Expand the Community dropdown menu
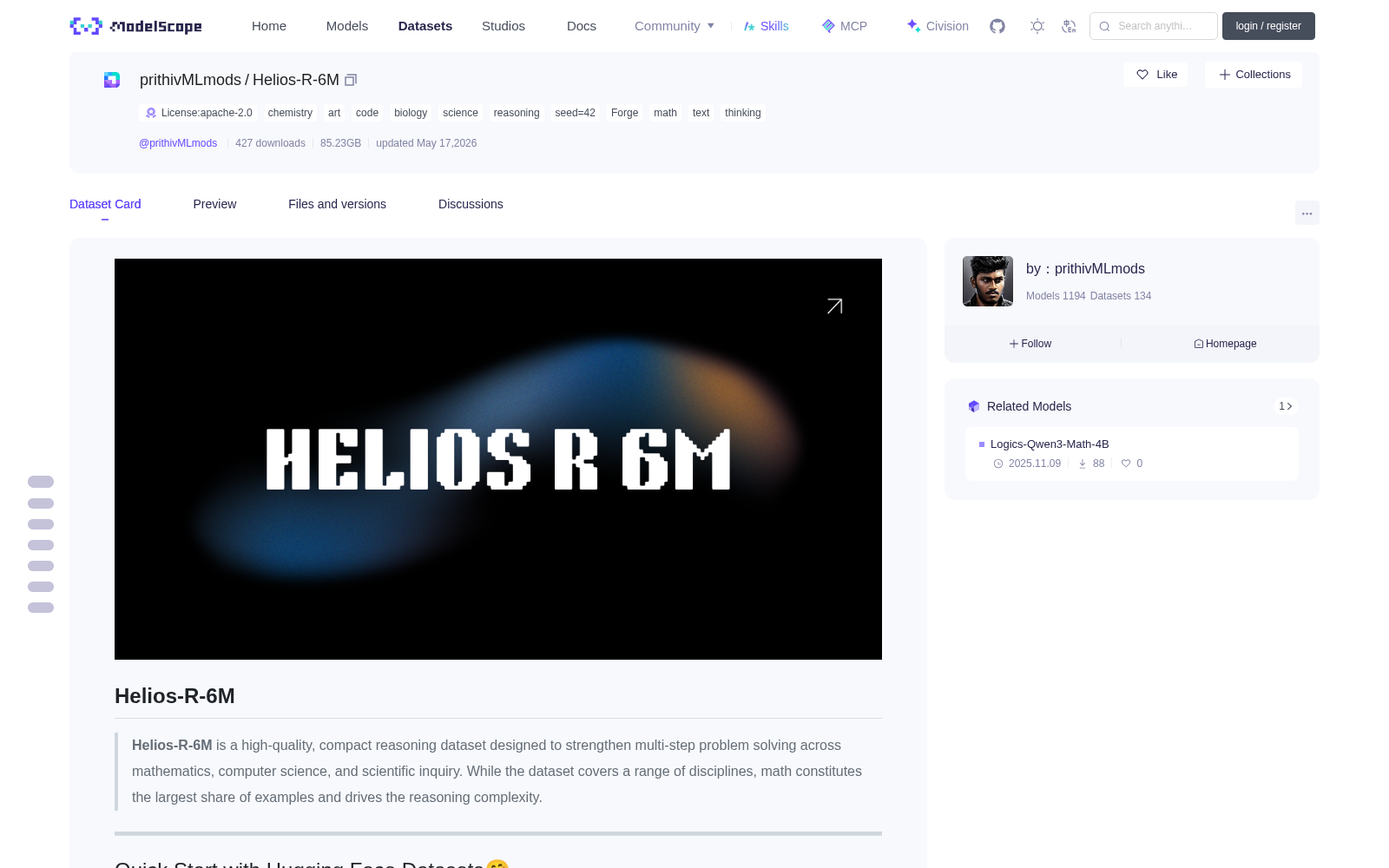Image resolution: width=1389 pixels, height=868 pixels. click(x=675, y=26)
